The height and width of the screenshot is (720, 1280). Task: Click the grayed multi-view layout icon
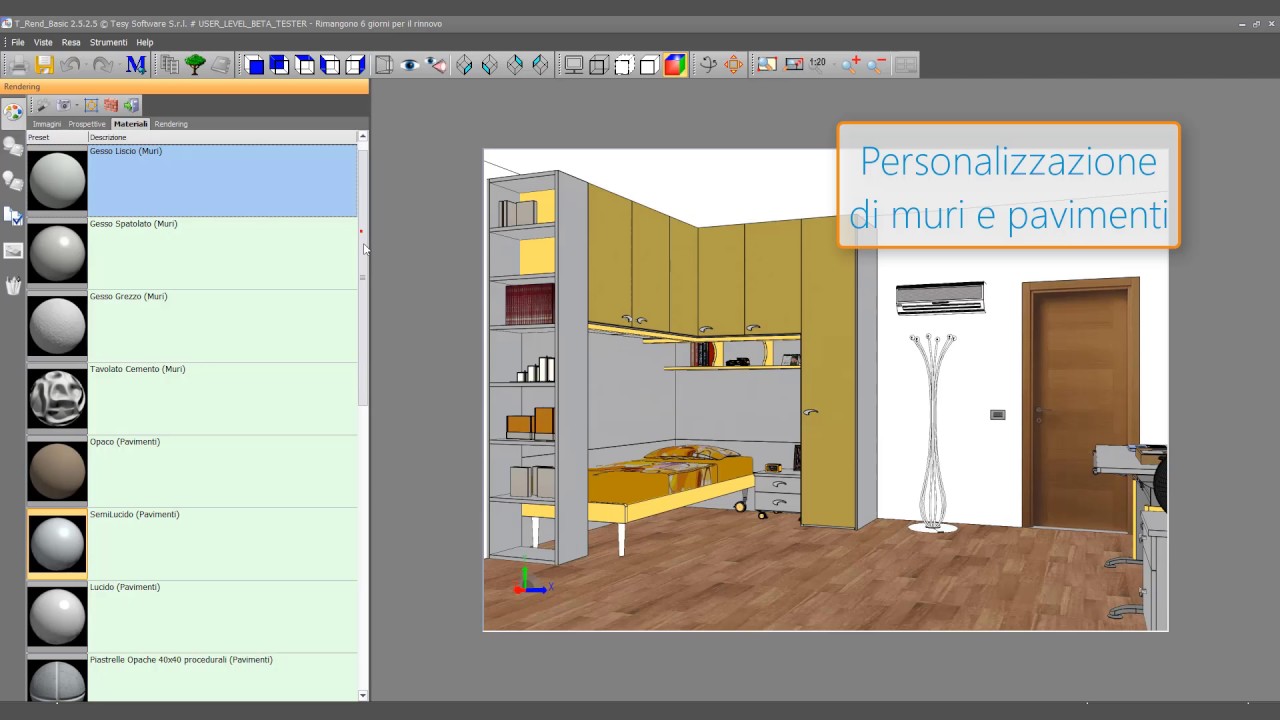point(905,65)
